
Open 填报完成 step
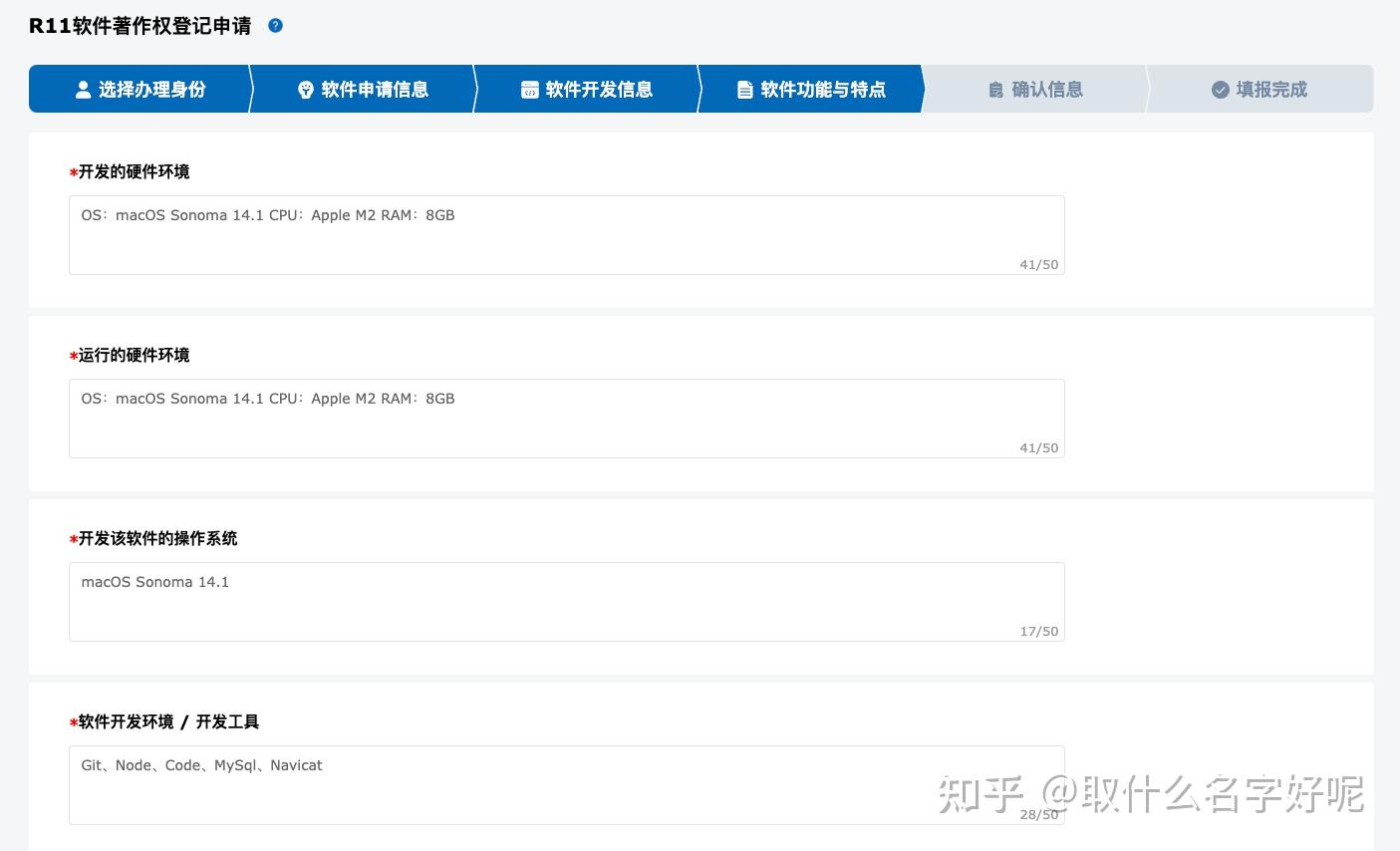click(1260, 89)
